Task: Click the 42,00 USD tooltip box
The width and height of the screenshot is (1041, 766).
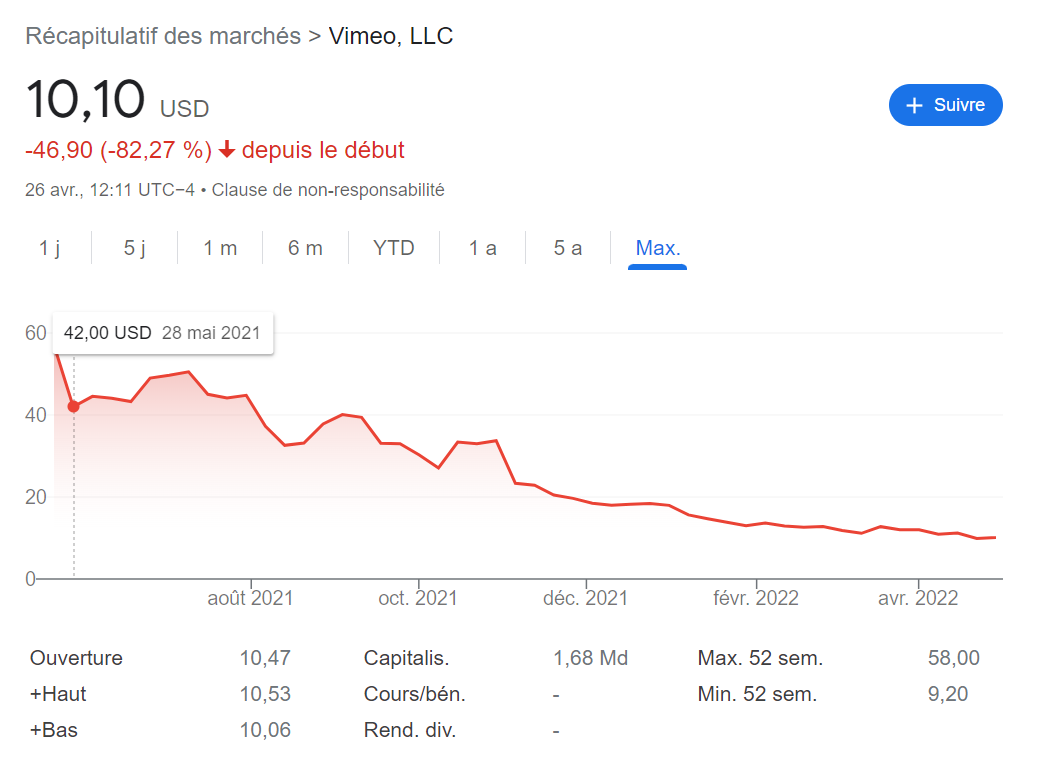Action: point(163,333)
